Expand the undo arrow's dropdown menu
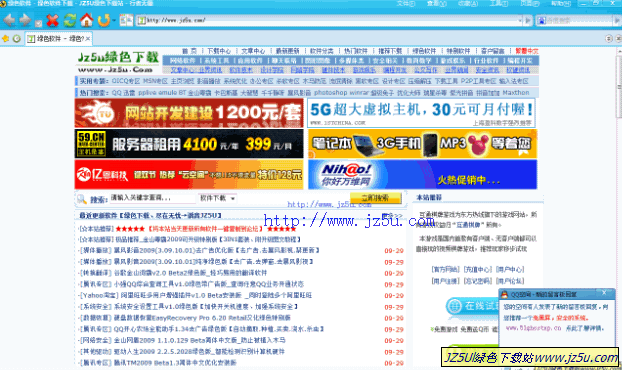The height and width of the screenshot is (370, 622). tap(114, 20)
